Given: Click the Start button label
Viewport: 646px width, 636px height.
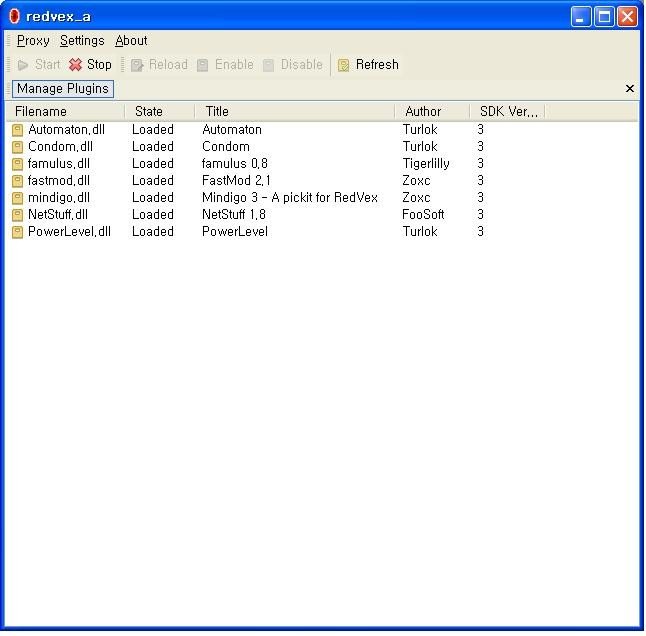Looking at the screenshot, I should pyautogui.click(x=47, y=65).
